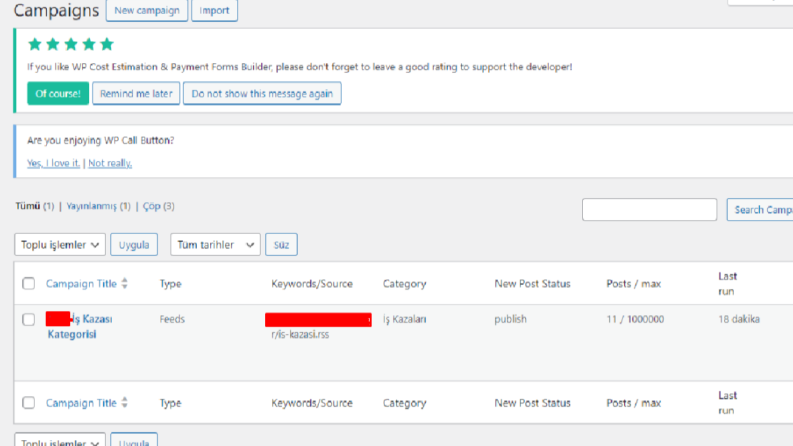The height and width of the screenshot is (446, 793).
Task: Click the Yes, I love it link
Action: click(x=53, y=163)
